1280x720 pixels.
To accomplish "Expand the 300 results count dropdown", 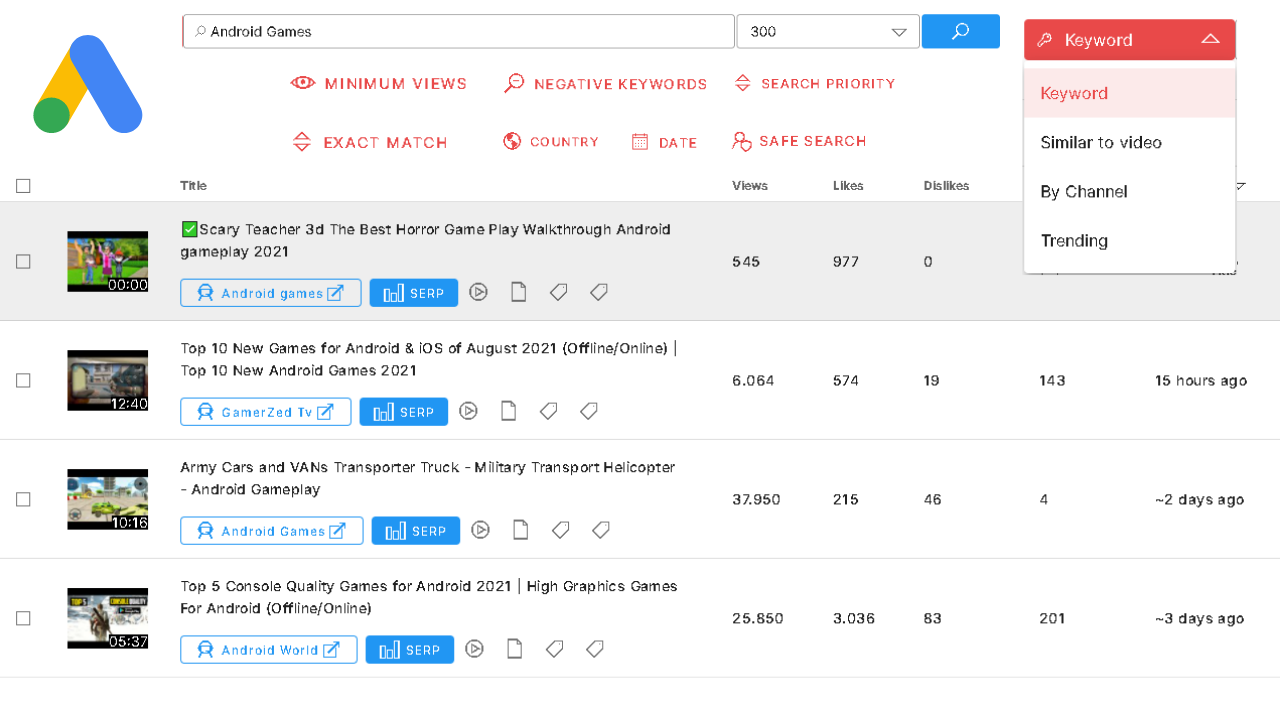I will coord(897,32).
